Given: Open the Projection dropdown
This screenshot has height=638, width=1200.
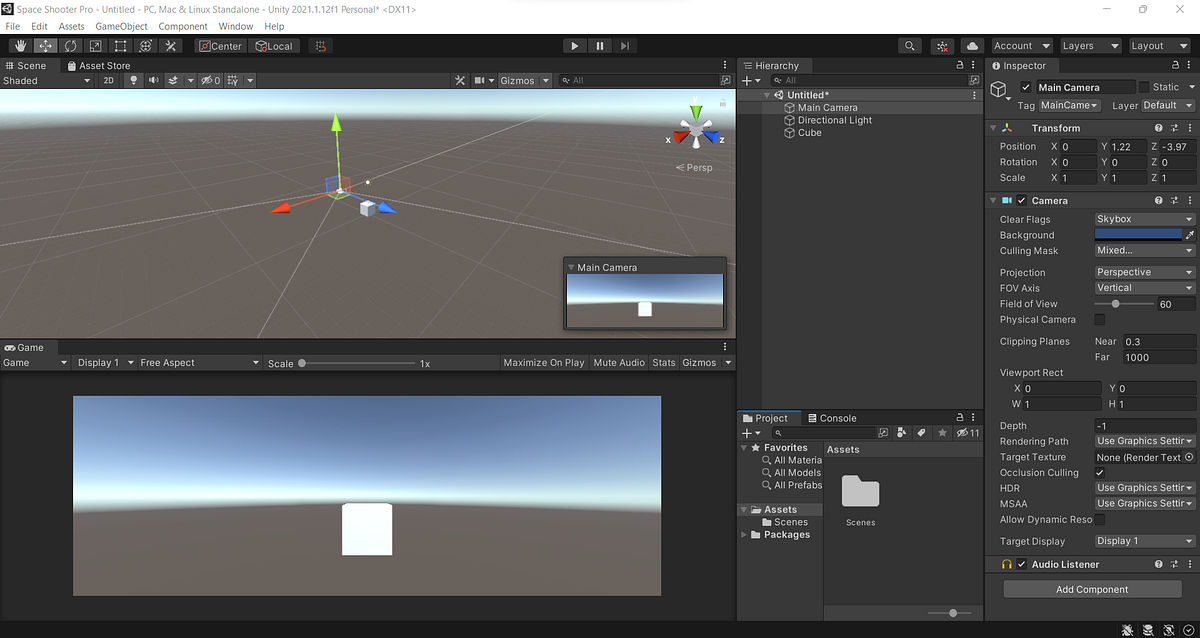Looking at the screenshot, I should [1143, 271].
